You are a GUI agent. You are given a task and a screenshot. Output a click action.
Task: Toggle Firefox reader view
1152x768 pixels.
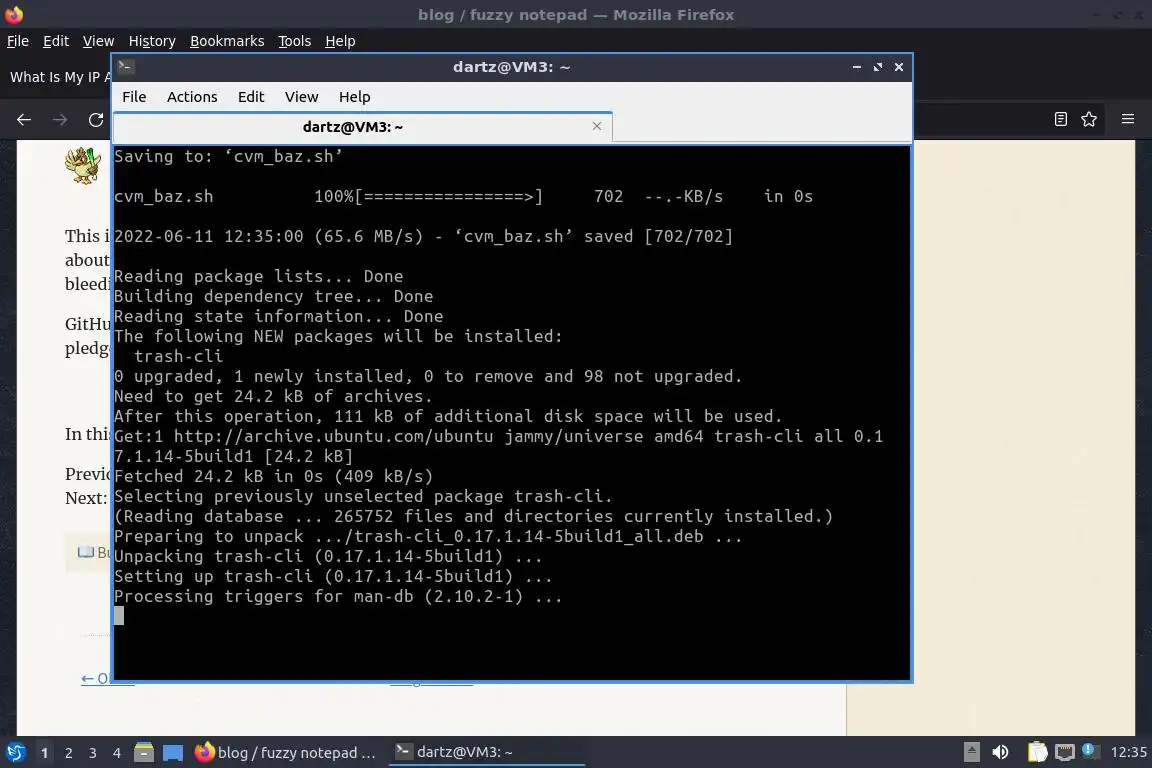(x=1060, y=119)
